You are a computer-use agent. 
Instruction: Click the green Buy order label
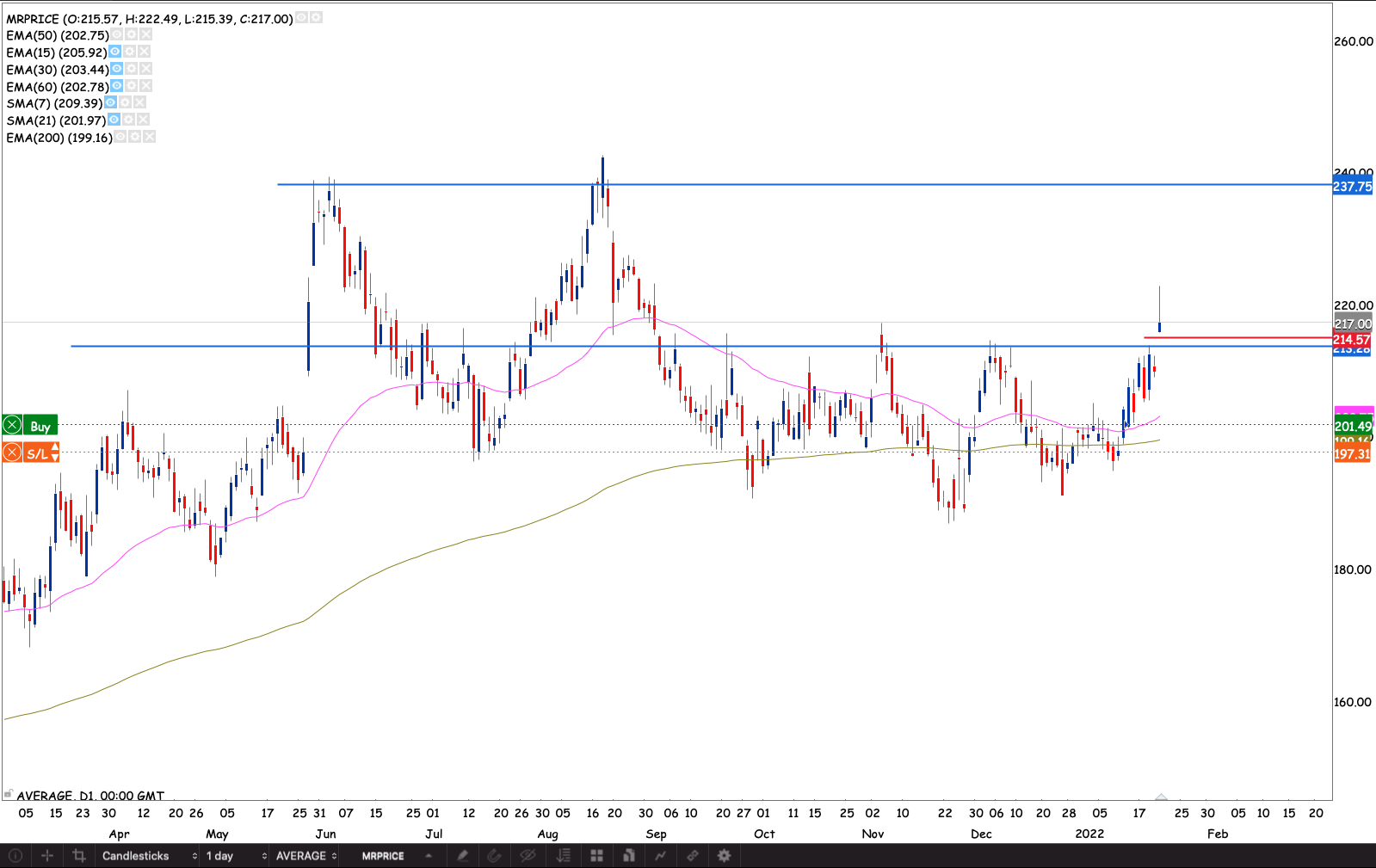click(x=40, y=426)
